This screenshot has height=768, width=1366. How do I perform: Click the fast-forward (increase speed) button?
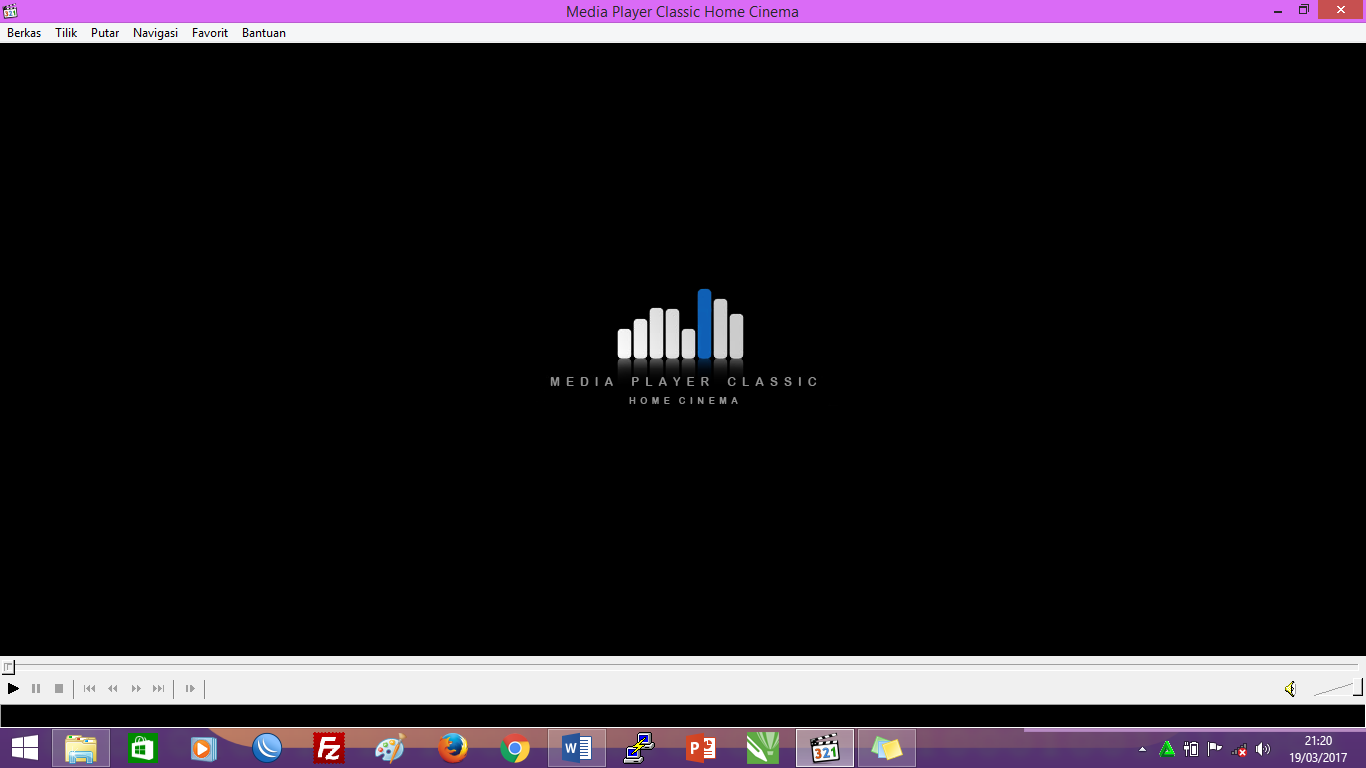pos(136,689)
